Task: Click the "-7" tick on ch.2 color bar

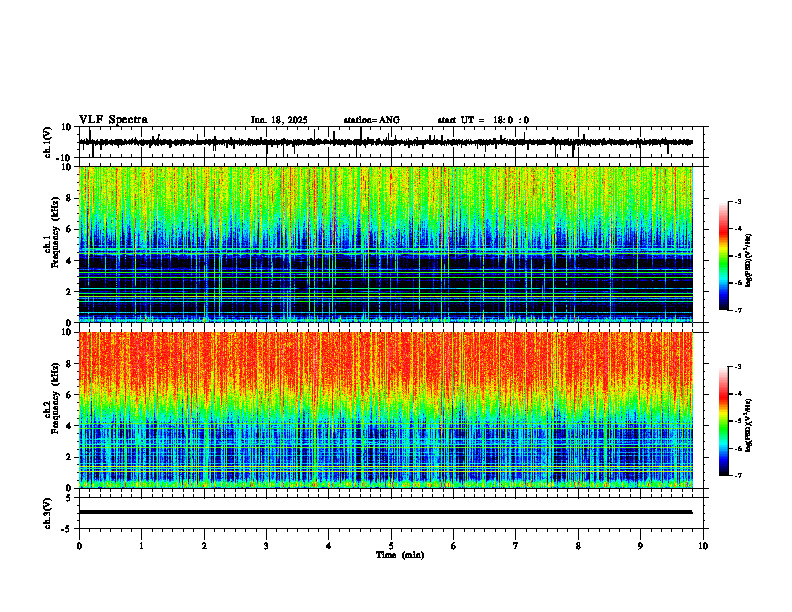Action: pyautogui.click(x=738, y=475)
